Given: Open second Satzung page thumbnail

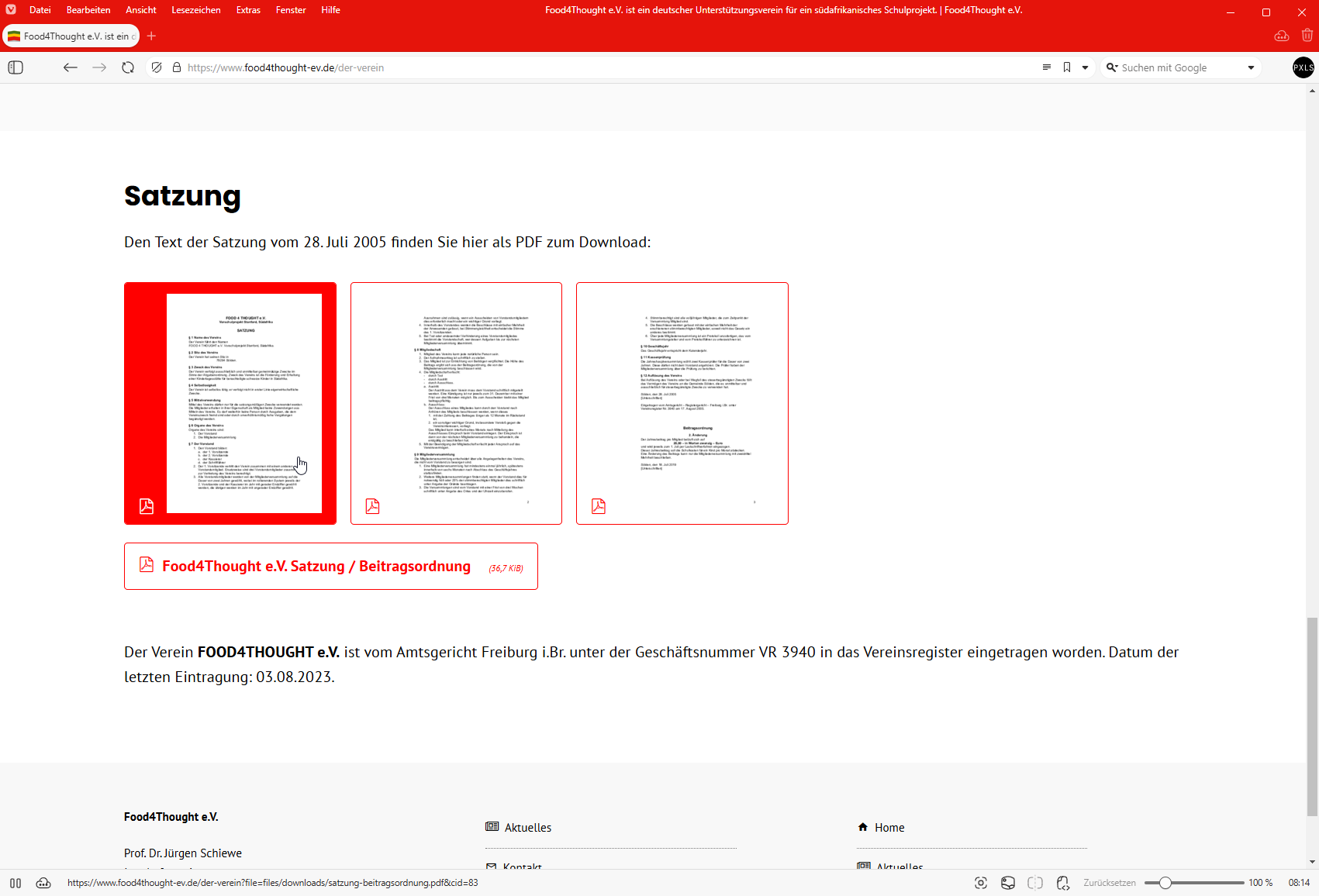Looking at the screenshot, I should pos(456,403).
